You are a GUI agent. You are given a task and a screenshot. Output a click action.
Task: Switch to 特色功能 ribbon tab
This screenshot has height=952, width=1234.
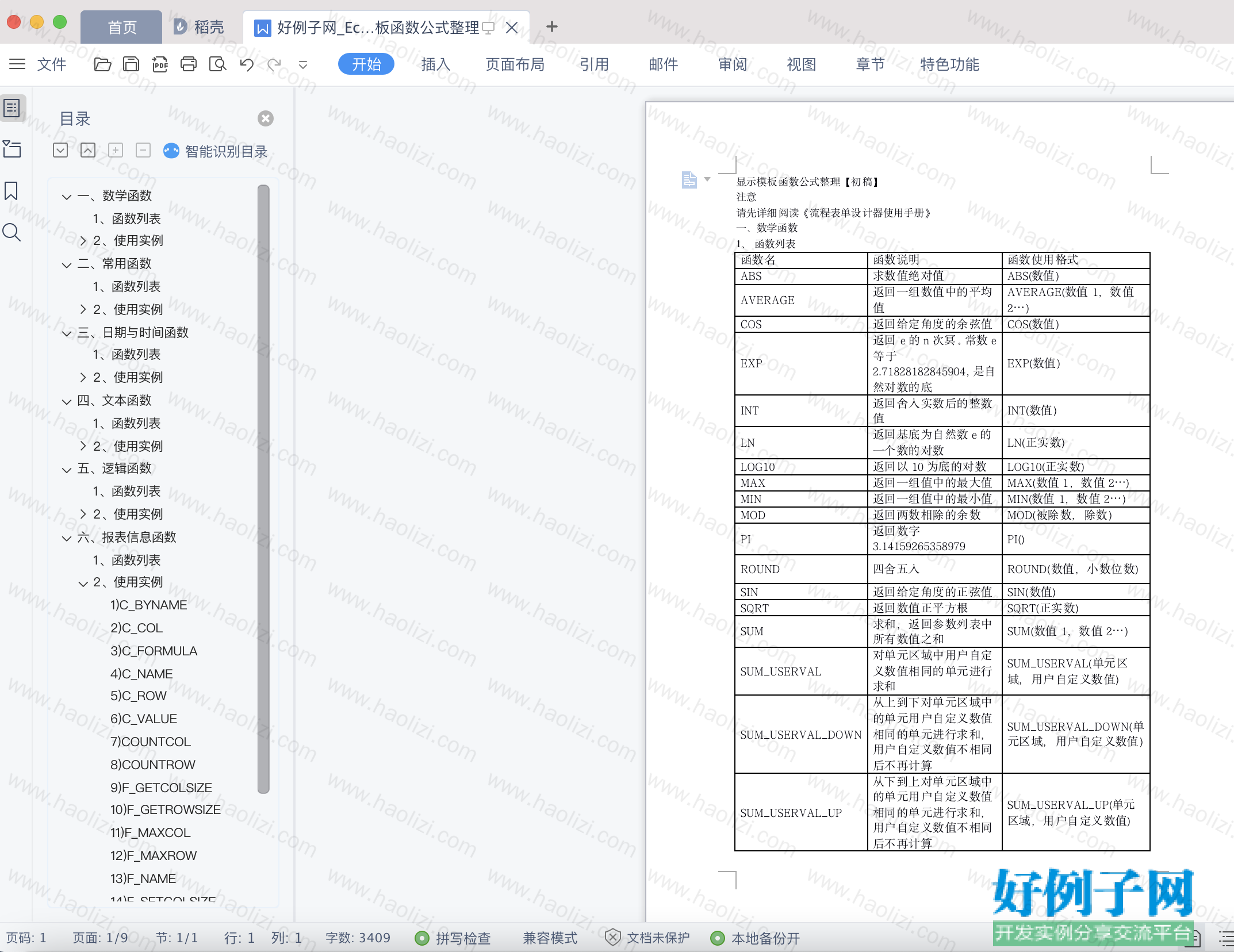coord(950,64)
